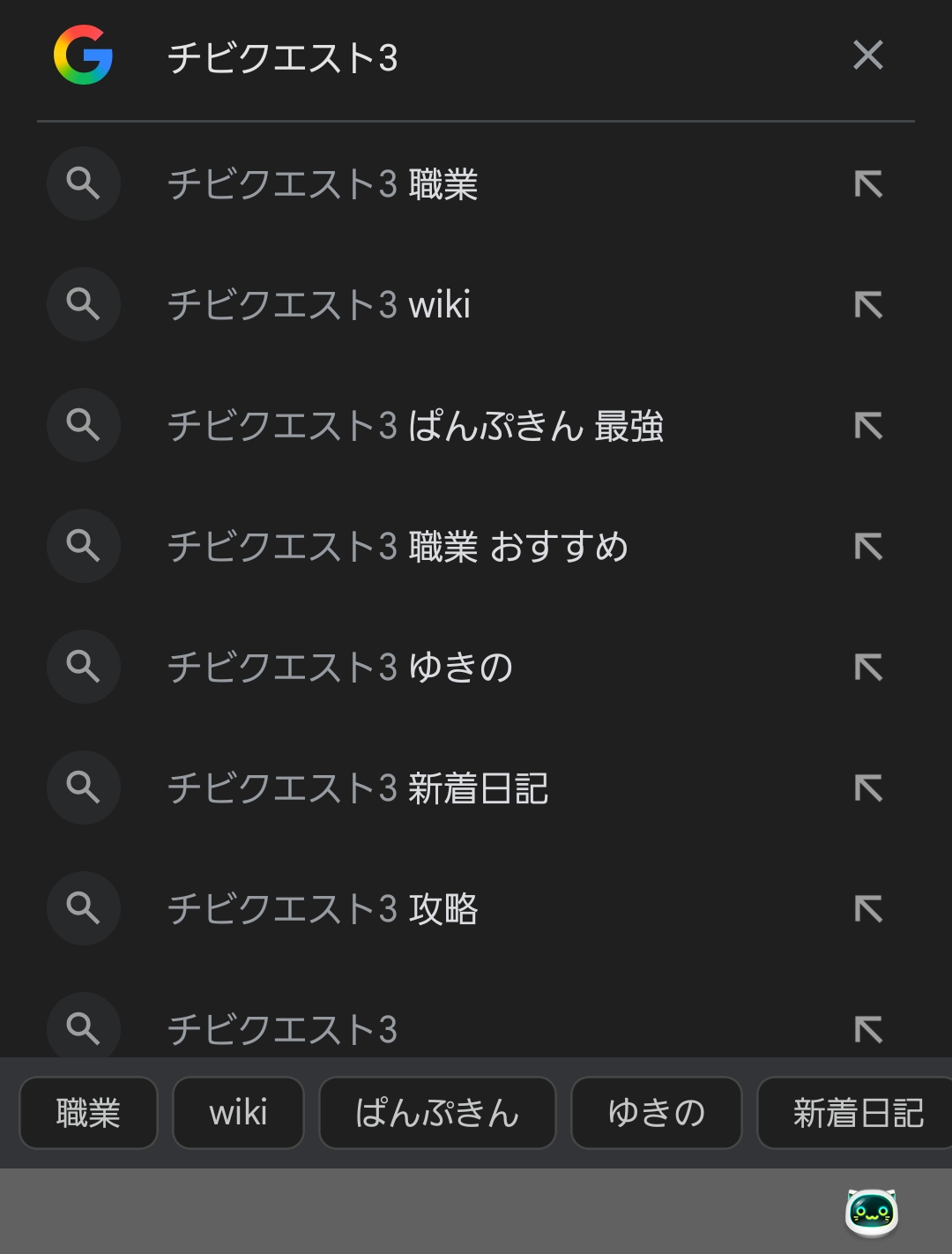952x1254 pixels.
Task: Insert the チビクエスト3 wiki suggestion via arrow icon
Action: 868,305
